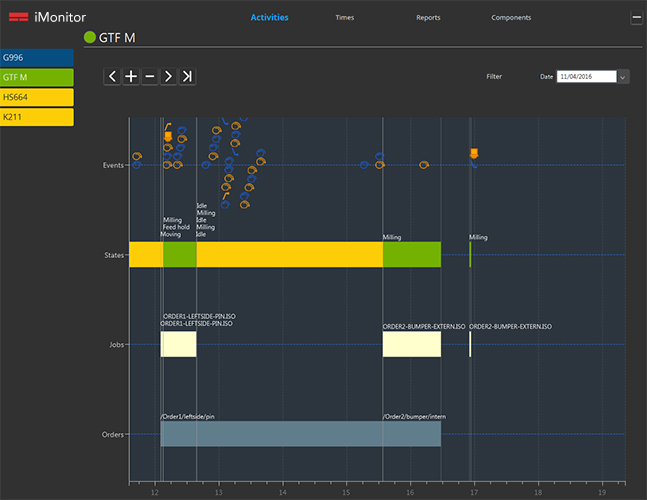Click the ORDER2-BUMPER-EXTERN.ISO job block
This screenshot has height=500, width=647.
(x=411, y=344)
